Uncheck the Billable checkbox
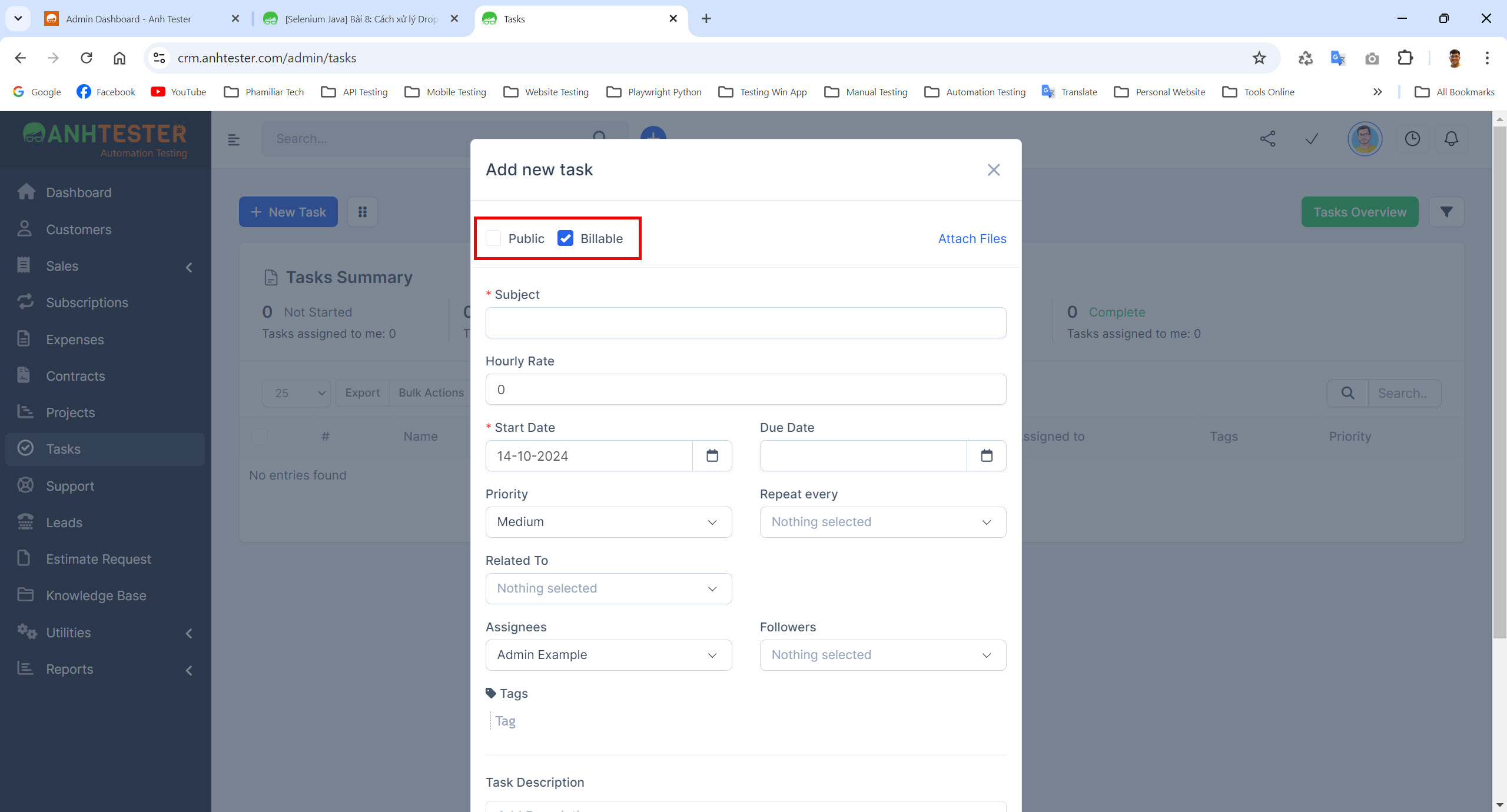Image resolution: width=1507 pixels, height=812 pixels. pos(565,238)
